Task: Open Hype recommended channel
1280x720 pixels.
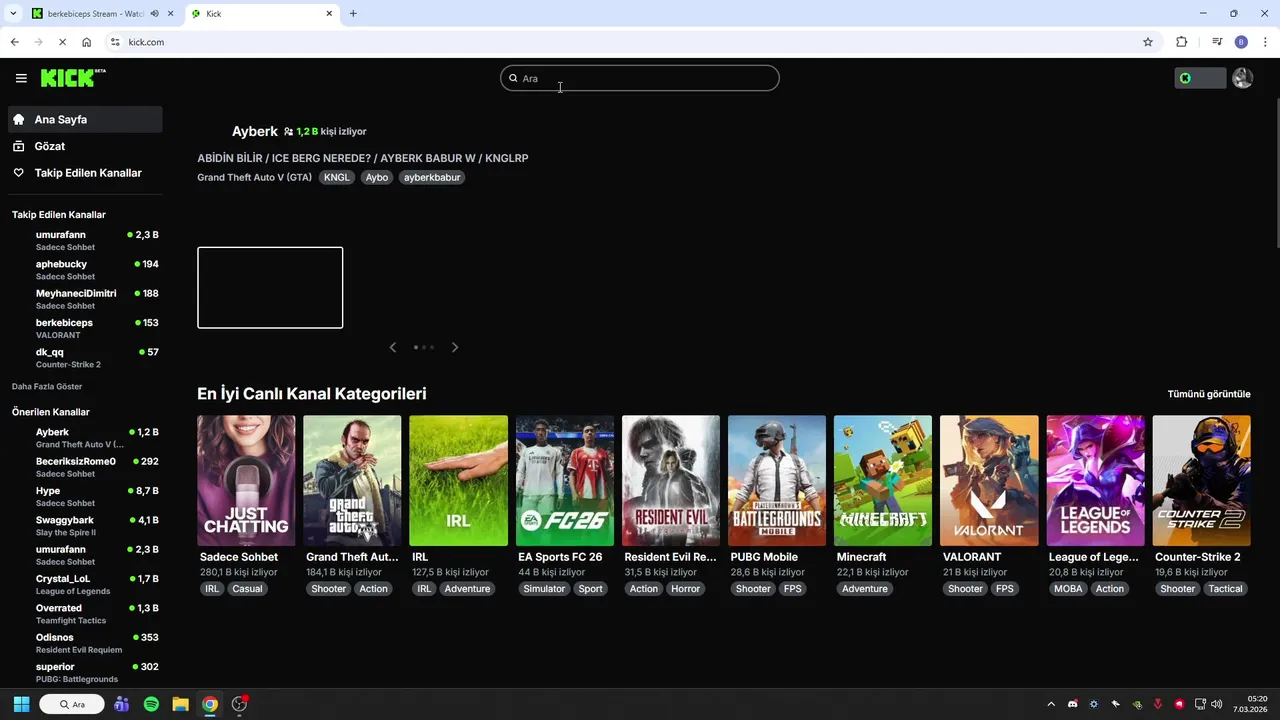Action: point(85,496)
